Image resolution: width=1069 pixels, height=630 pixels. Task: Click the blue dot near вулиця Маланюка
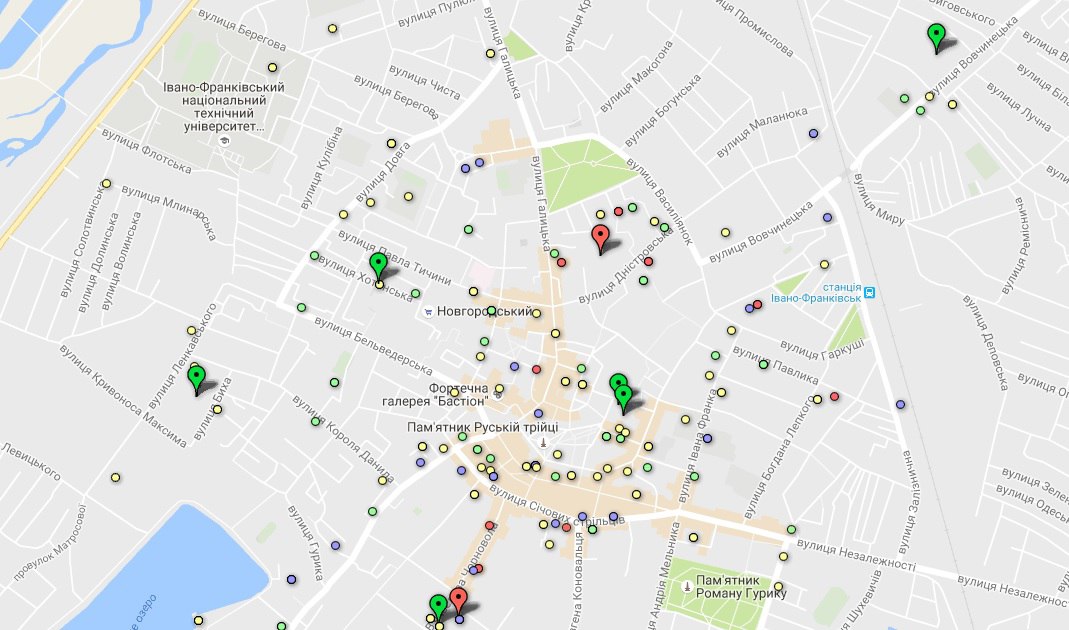pos(813,134)
